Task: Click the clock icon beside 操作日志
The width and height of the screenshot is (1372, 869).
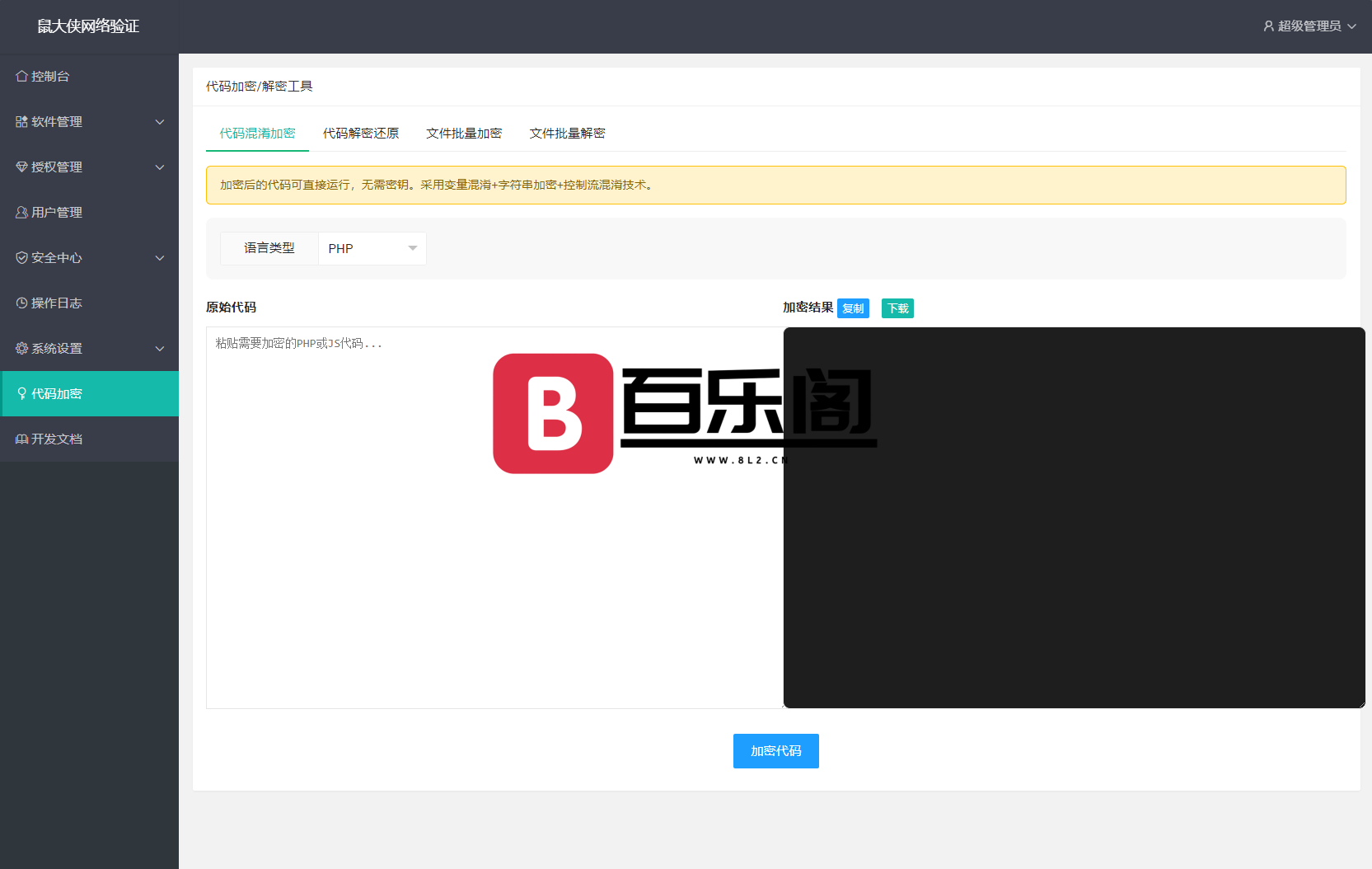Action: click(x=21, y=303)
